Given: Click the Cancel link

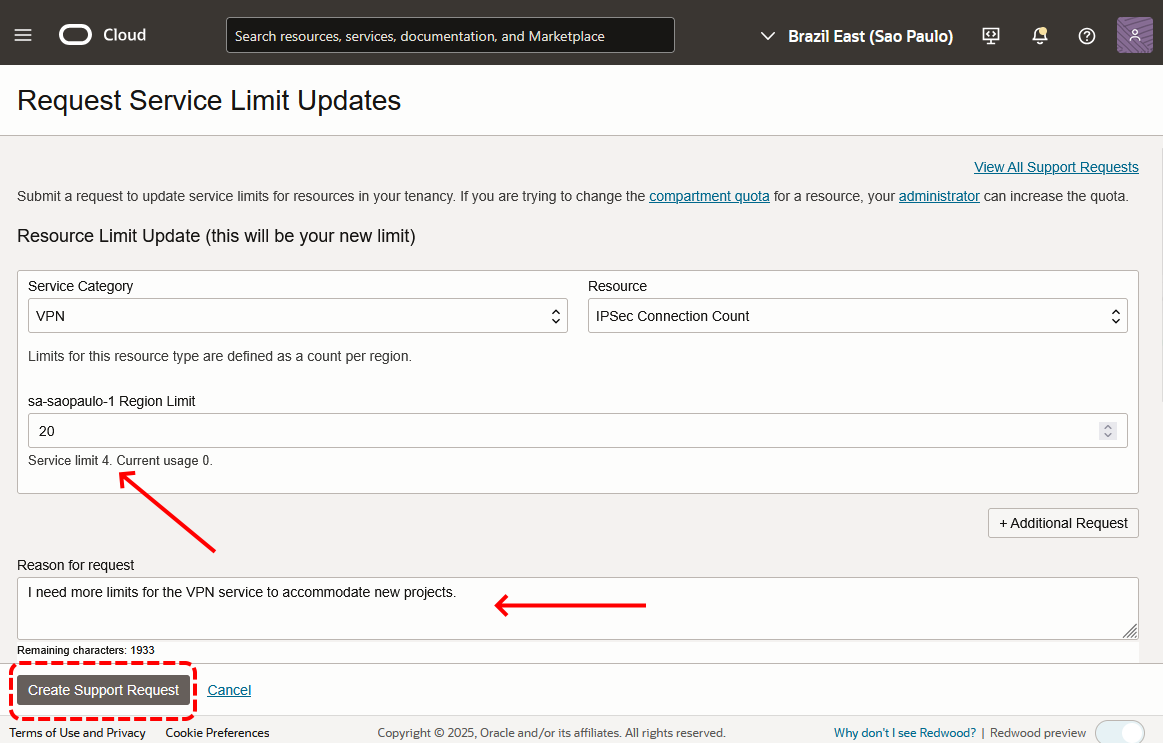Looking at the screenshot, I should 229,690.
